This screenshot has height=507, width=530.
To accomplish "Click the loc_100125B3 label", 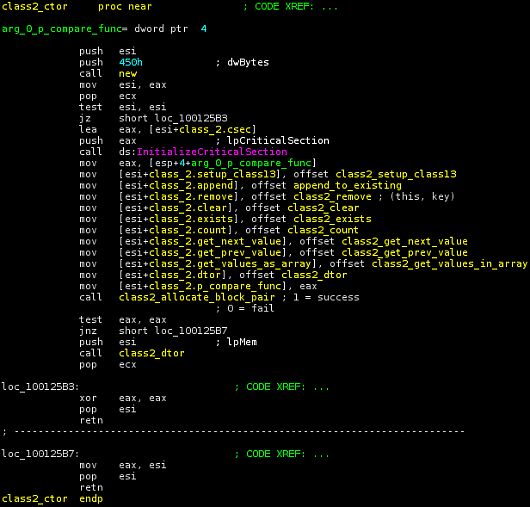I will click(x=40, y=386).
